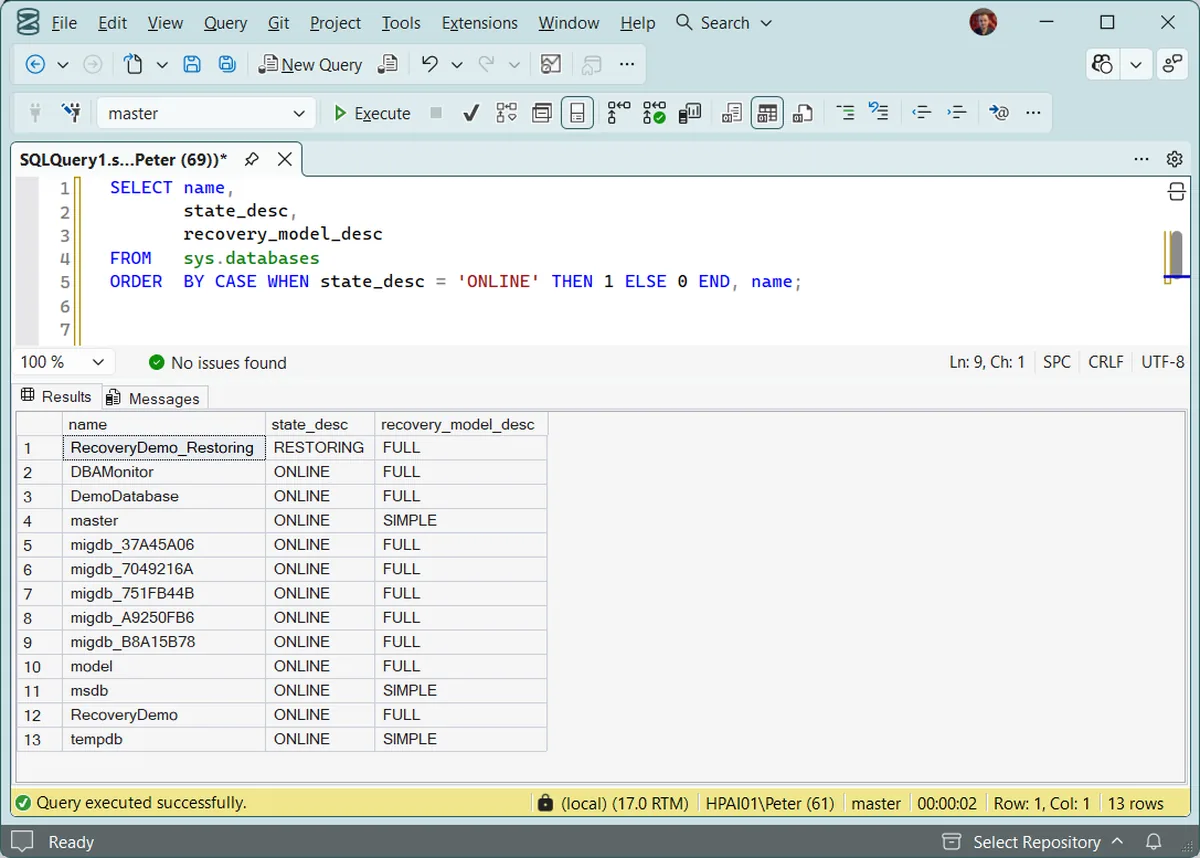
Task: Open the Extensions menu
Action: pyautogui.click(x=480, y=23)
